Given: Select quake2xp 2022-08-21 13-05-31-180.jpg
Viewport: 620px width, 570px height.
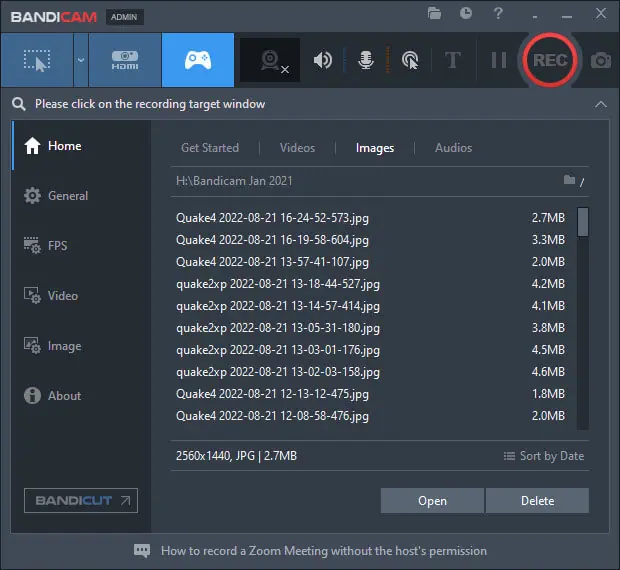Looking at the screenshot, I should point(371,328).
